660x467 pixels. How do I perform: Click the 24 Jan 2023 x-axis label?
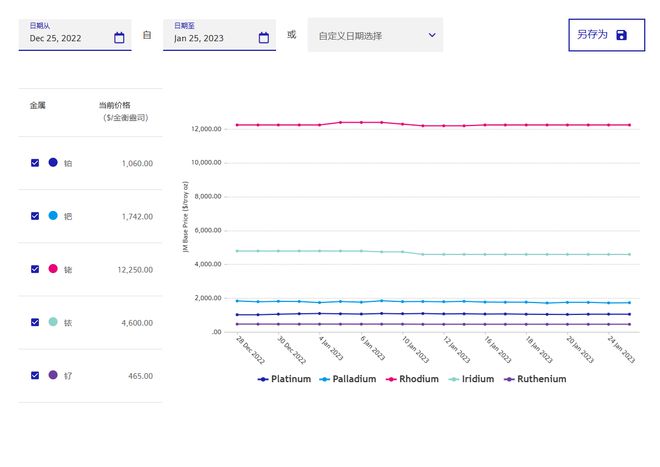click(x=621, y=350)
